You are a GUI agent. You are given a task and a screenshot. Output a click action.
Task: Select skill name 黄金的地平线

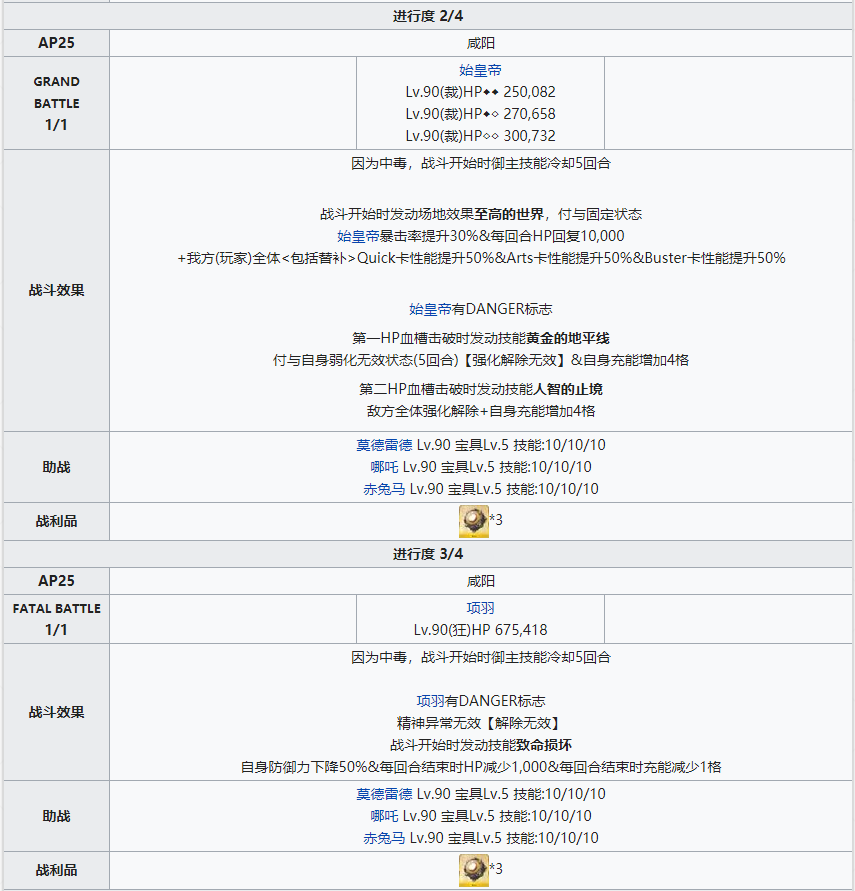[568, 339]
